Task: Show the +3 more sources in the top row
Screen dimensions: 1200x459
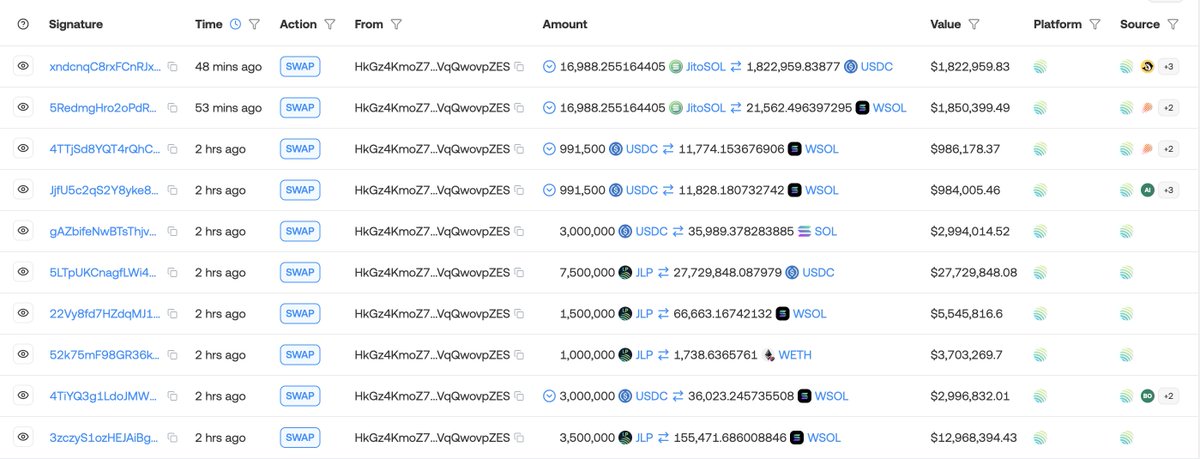Action: 1169,67
